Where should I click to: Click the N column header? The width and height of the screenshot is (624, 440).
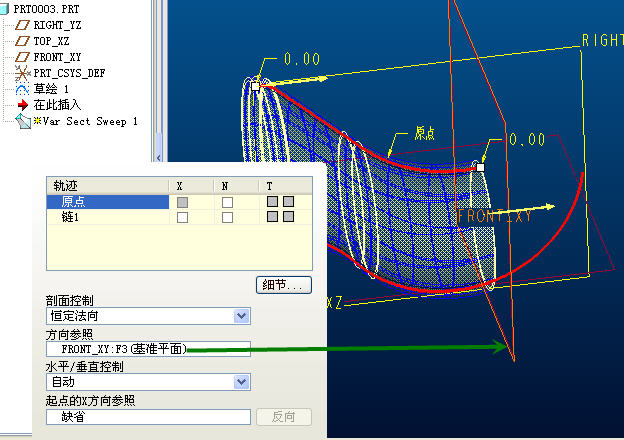(x=236, y=186)
